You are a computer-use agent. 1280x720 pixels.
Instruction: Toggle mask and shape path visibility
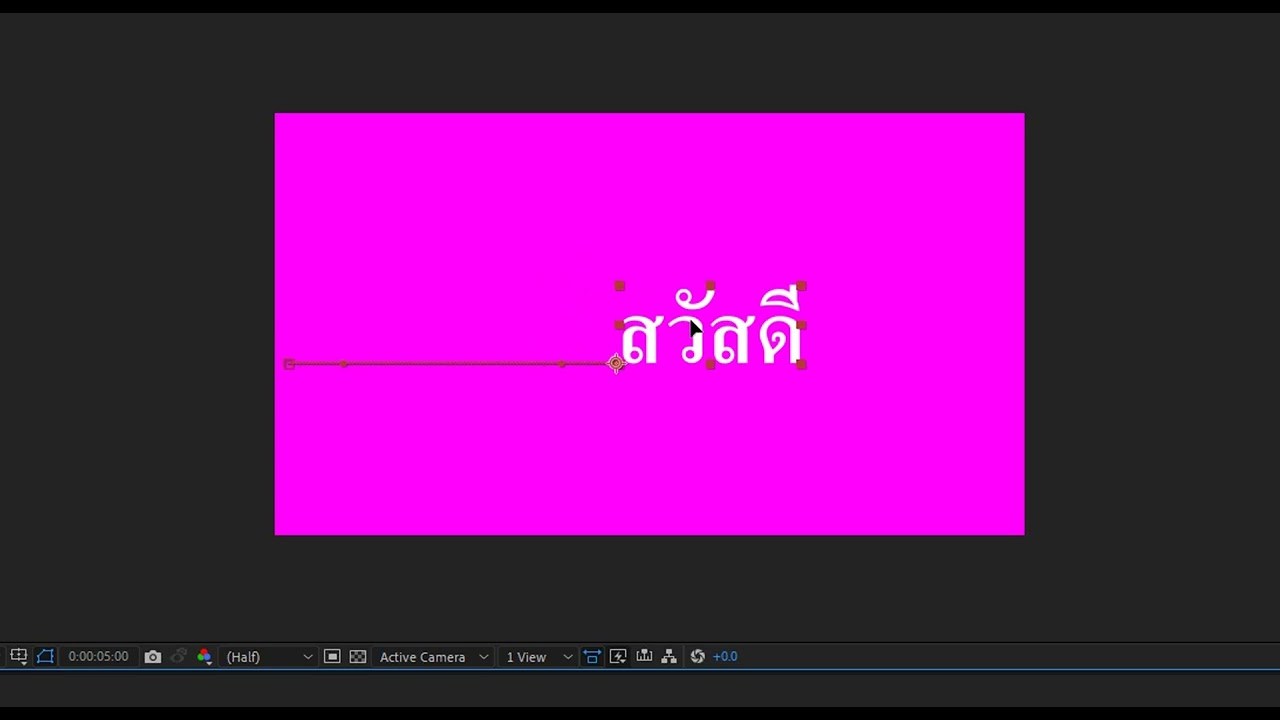click(45, 656)
